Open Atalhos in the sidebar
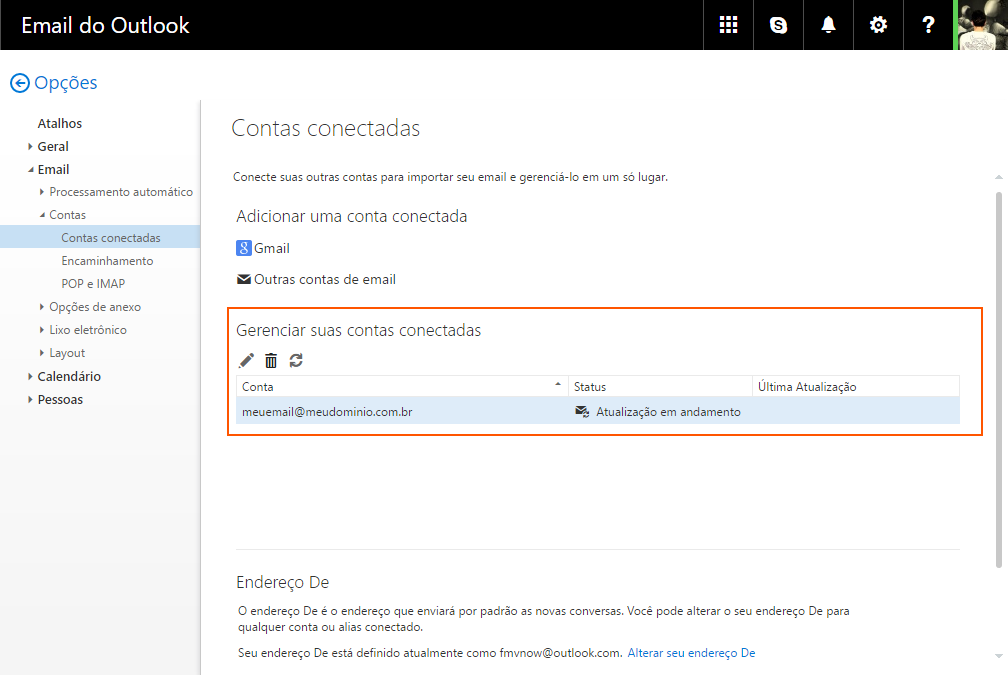This screenshot has width=1008, height=675. click(60, 123)
